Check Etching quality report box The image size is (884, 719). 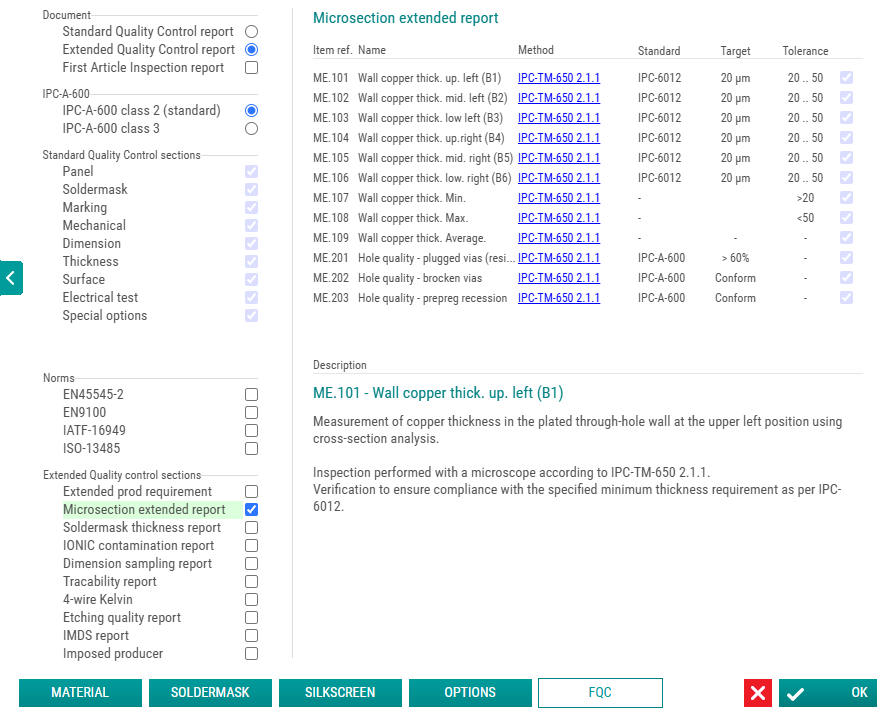pyautogui.click(x=251, y=618)
